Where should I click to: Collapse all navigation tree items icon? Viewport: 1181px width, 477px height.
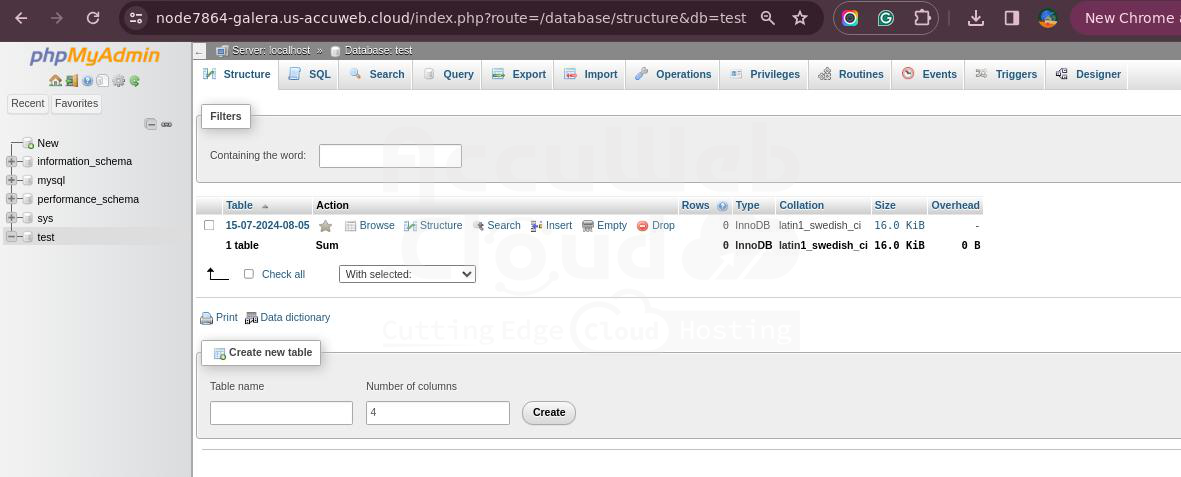click(151, 124)
